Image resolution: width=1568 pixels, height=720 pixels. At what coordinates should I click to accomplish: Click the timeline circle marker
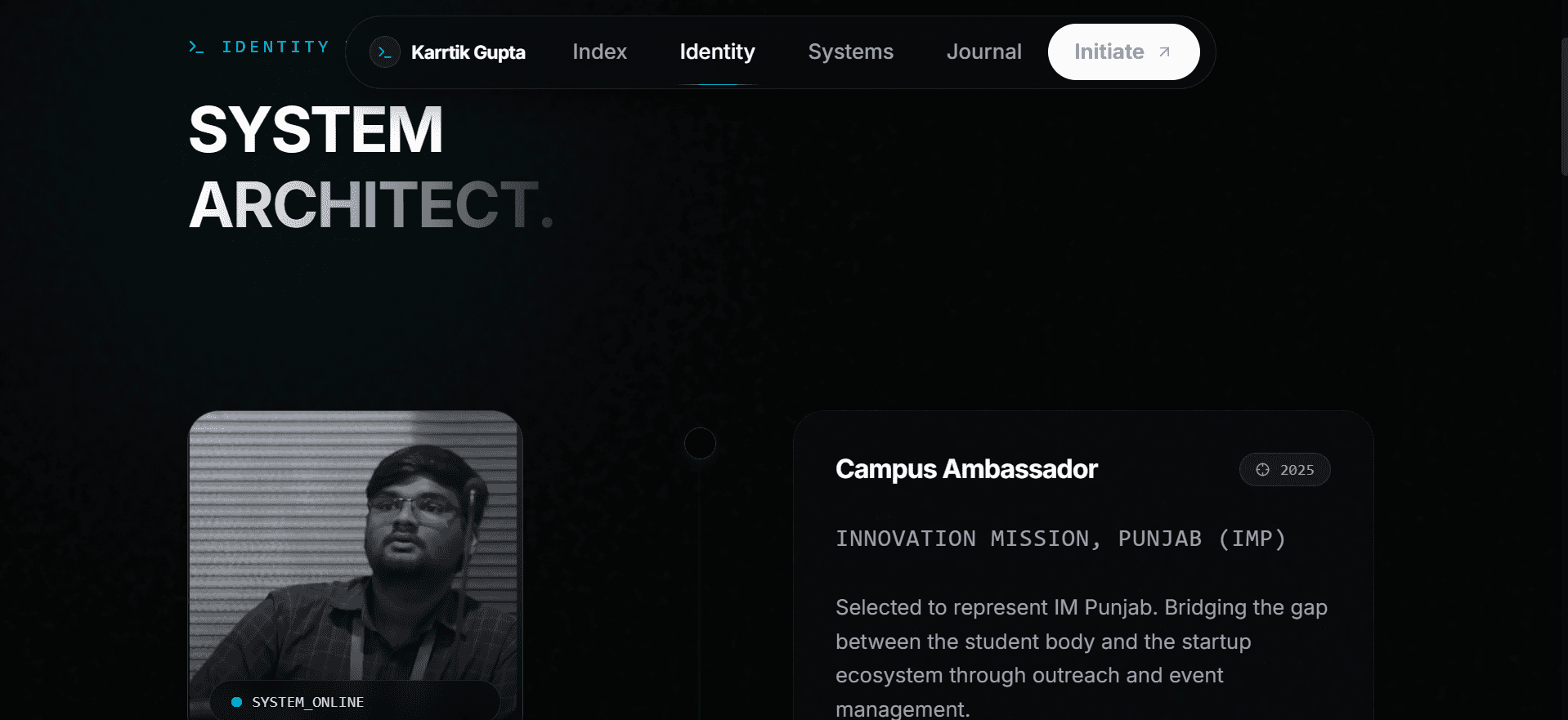point(700,443)
